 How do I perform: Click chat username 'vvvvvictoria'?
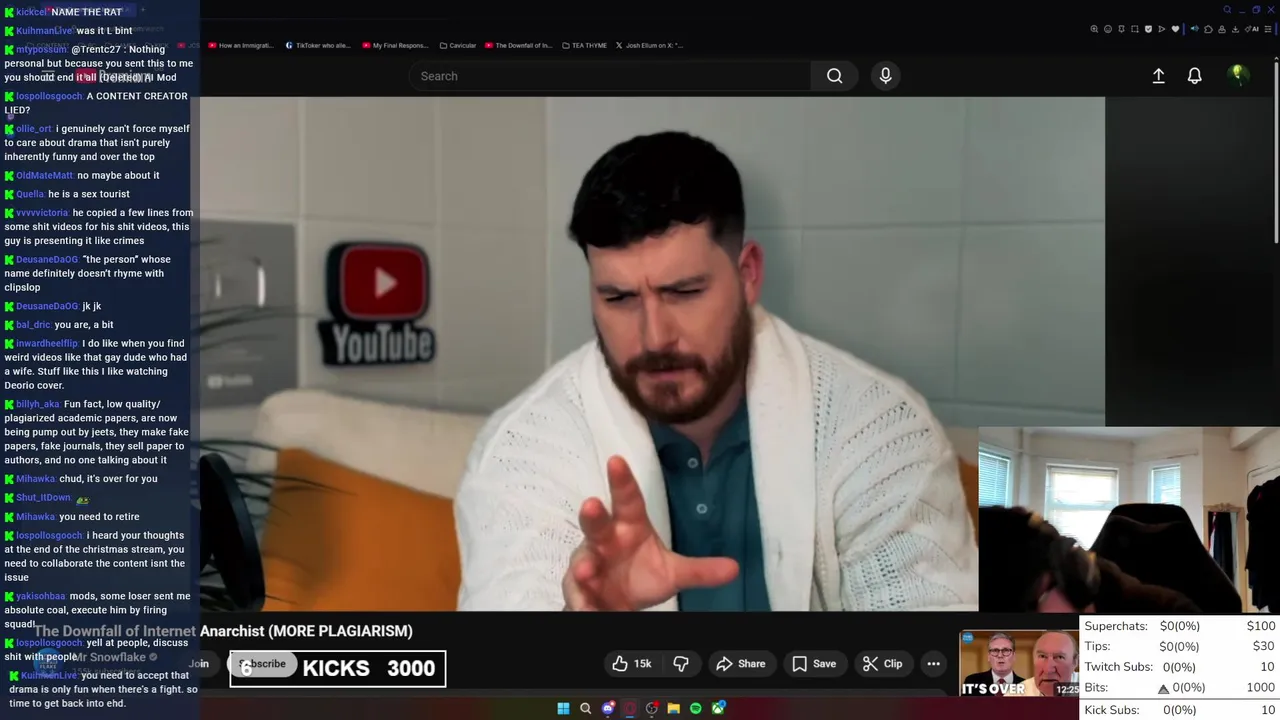pos(43,213)
